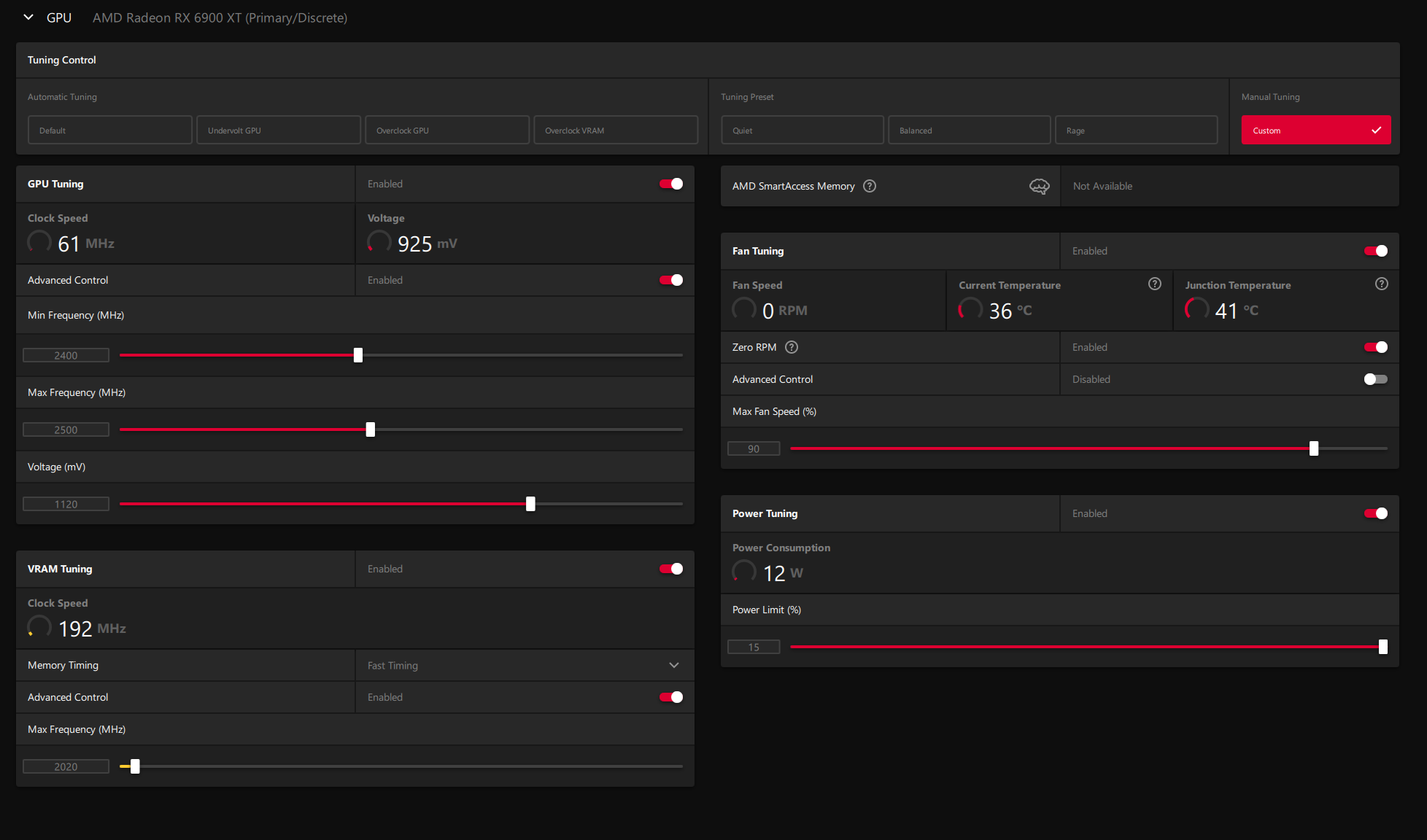Click the VRAM Max Frequency slider handle
This screenshot has height=840, width=1427.
pyautogui.click(x=135, y=766)
